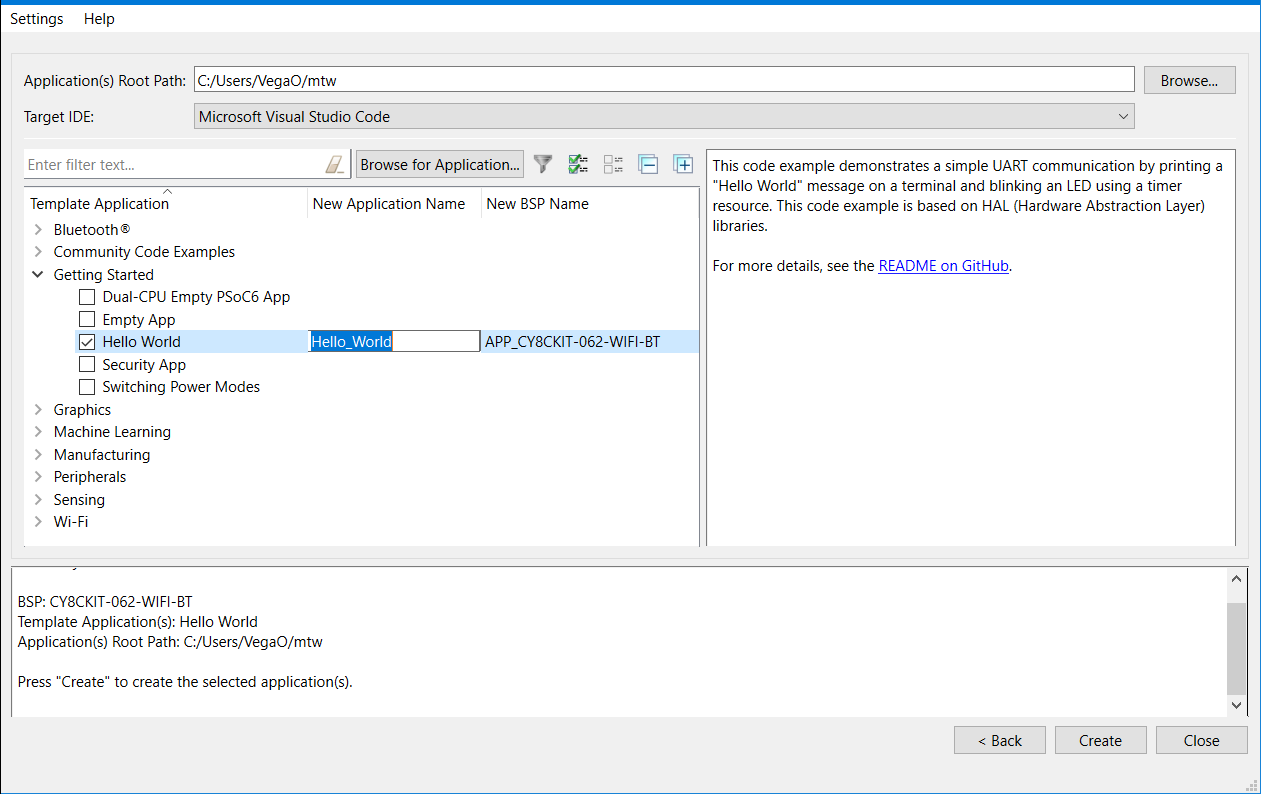
Task: Expand the Bluetooth category
Action: [x=38, y=230]
